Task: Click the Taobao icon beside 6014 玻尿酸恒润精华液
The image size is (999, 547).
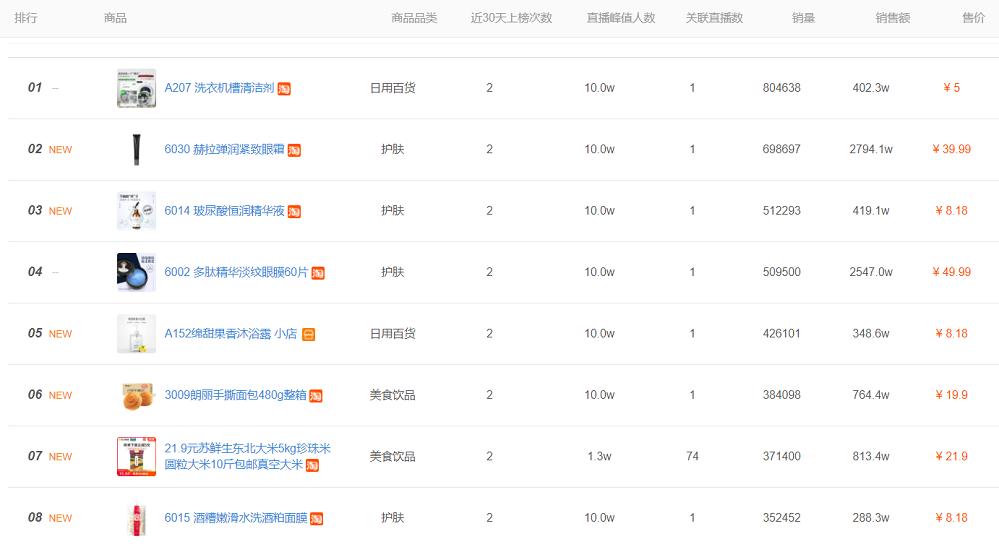Action: click(294, 211)
